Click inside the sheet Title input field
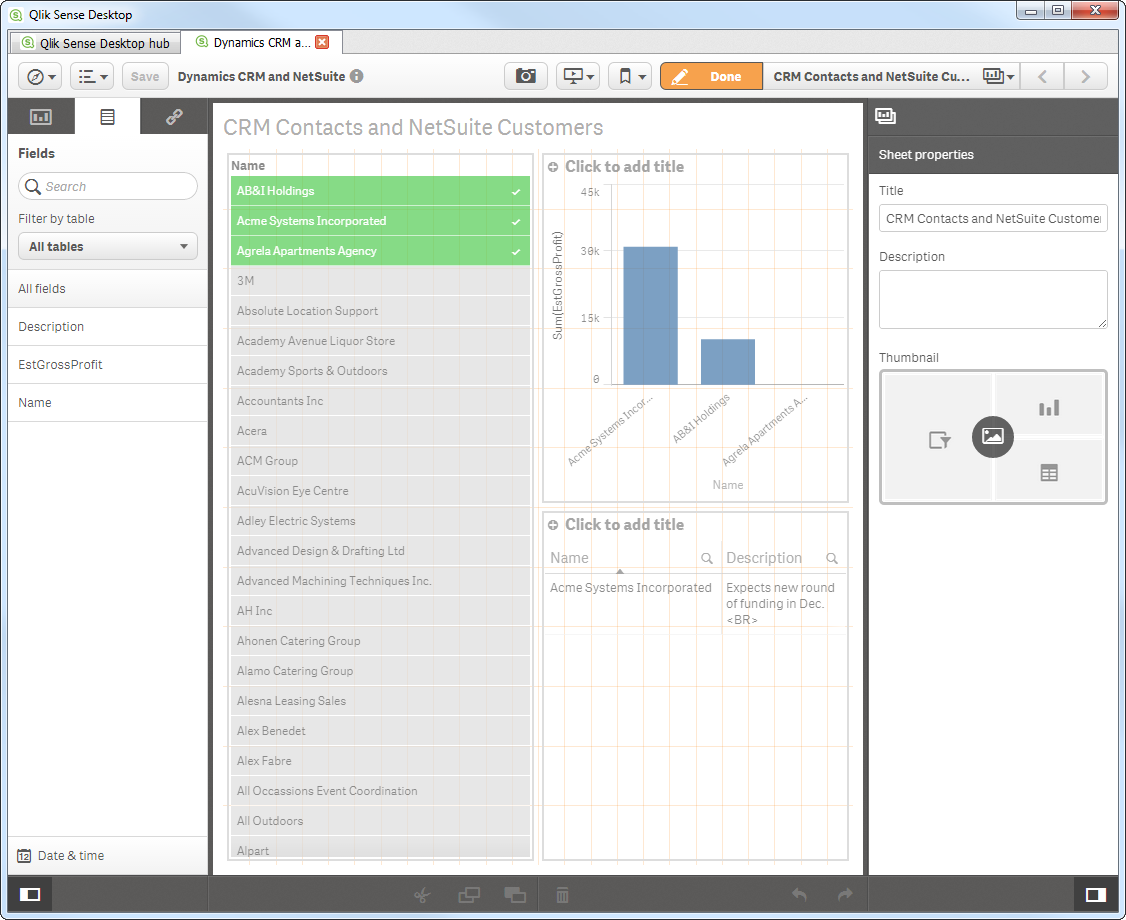Viewport: 1126px width, 920px height. [x=992, y=218]
